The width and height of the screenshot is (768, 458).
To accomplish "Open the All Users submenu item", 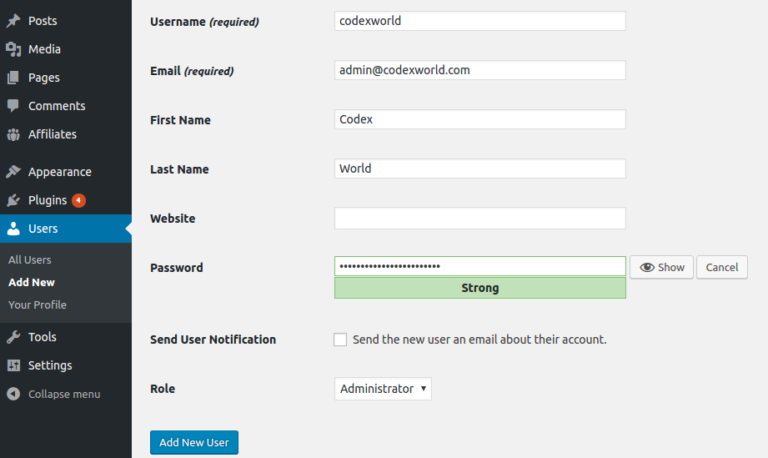I will tap(30, 260).
